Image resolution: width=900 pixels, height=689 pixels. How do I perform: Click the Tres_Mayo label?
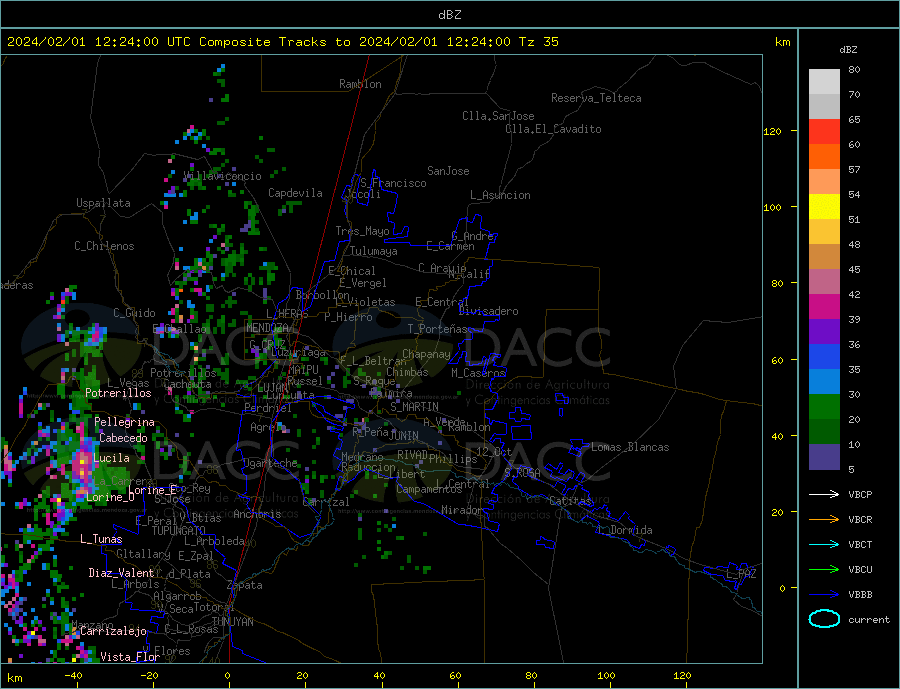point(362,231)
